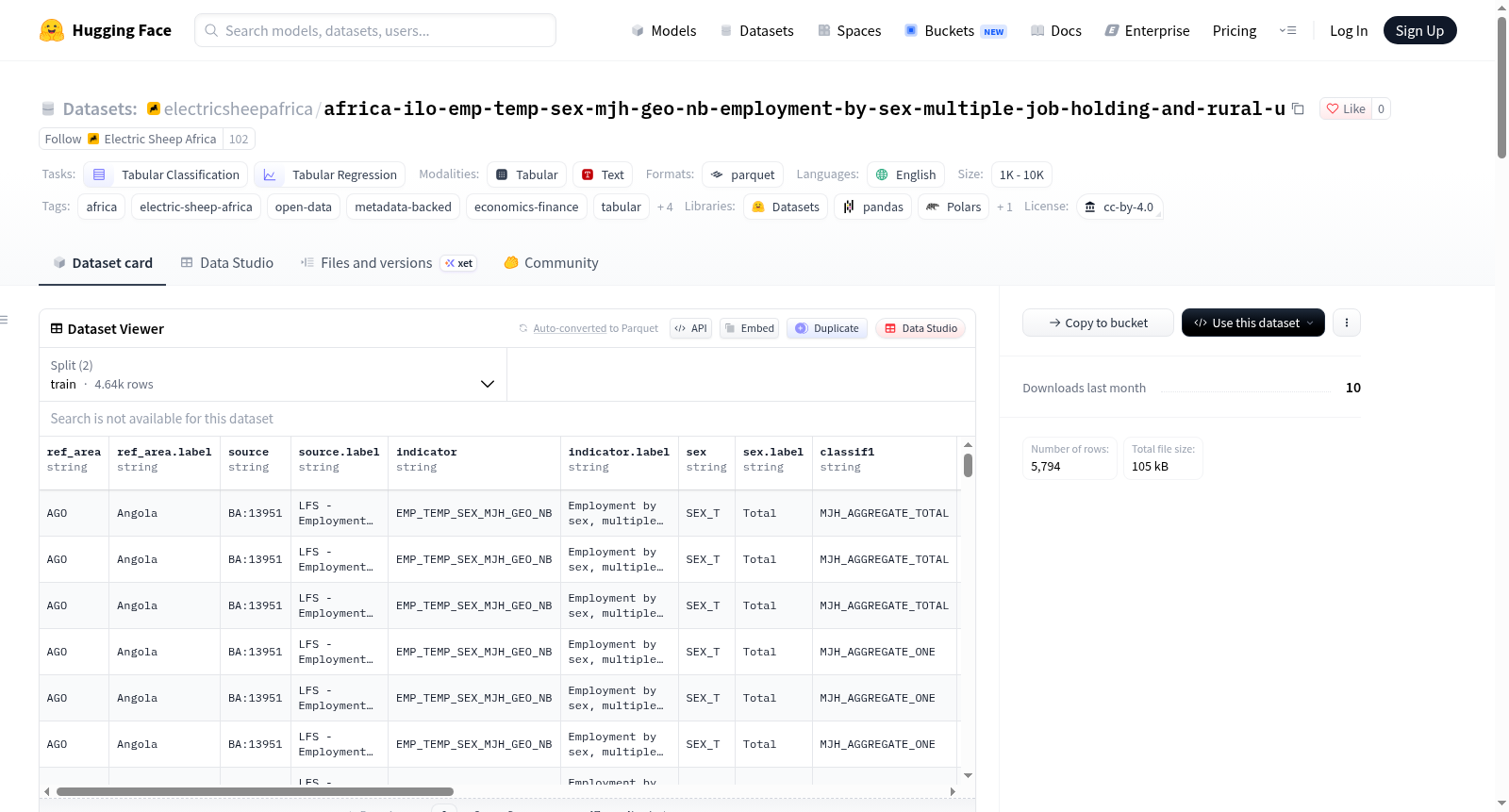Open the three-dot more options menu
Viewport: 1509px width, 812px height.
1347,323
